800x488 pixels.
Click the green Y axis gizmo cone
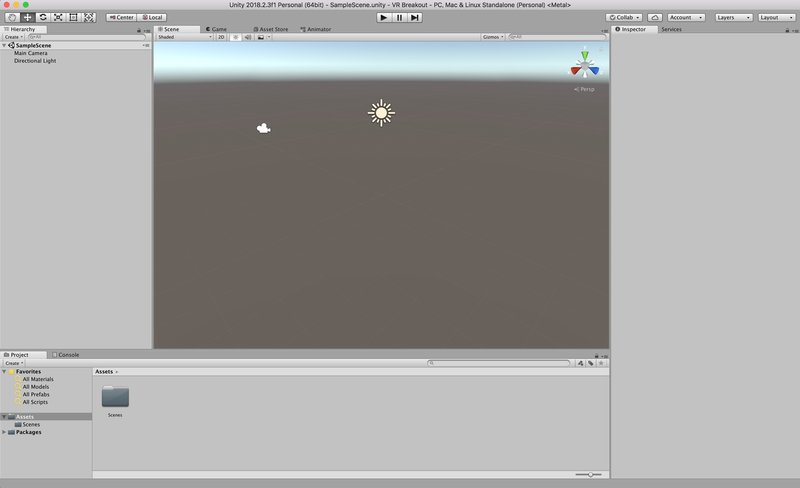[585, 54]
